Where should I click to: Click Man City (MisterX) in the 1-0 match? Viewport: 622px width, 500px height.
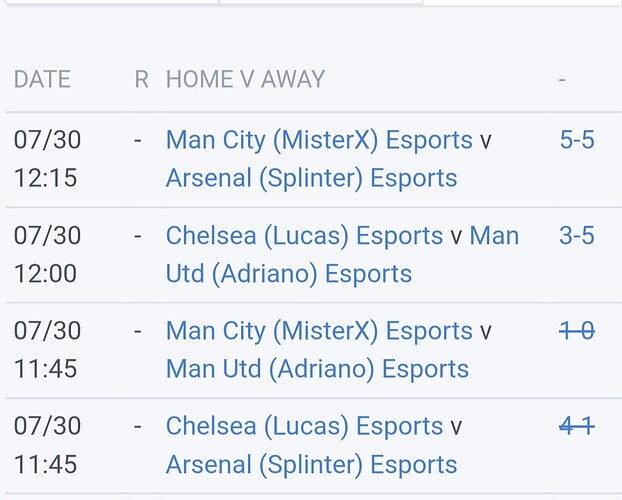pyautogui.click(x=318, y=331)
